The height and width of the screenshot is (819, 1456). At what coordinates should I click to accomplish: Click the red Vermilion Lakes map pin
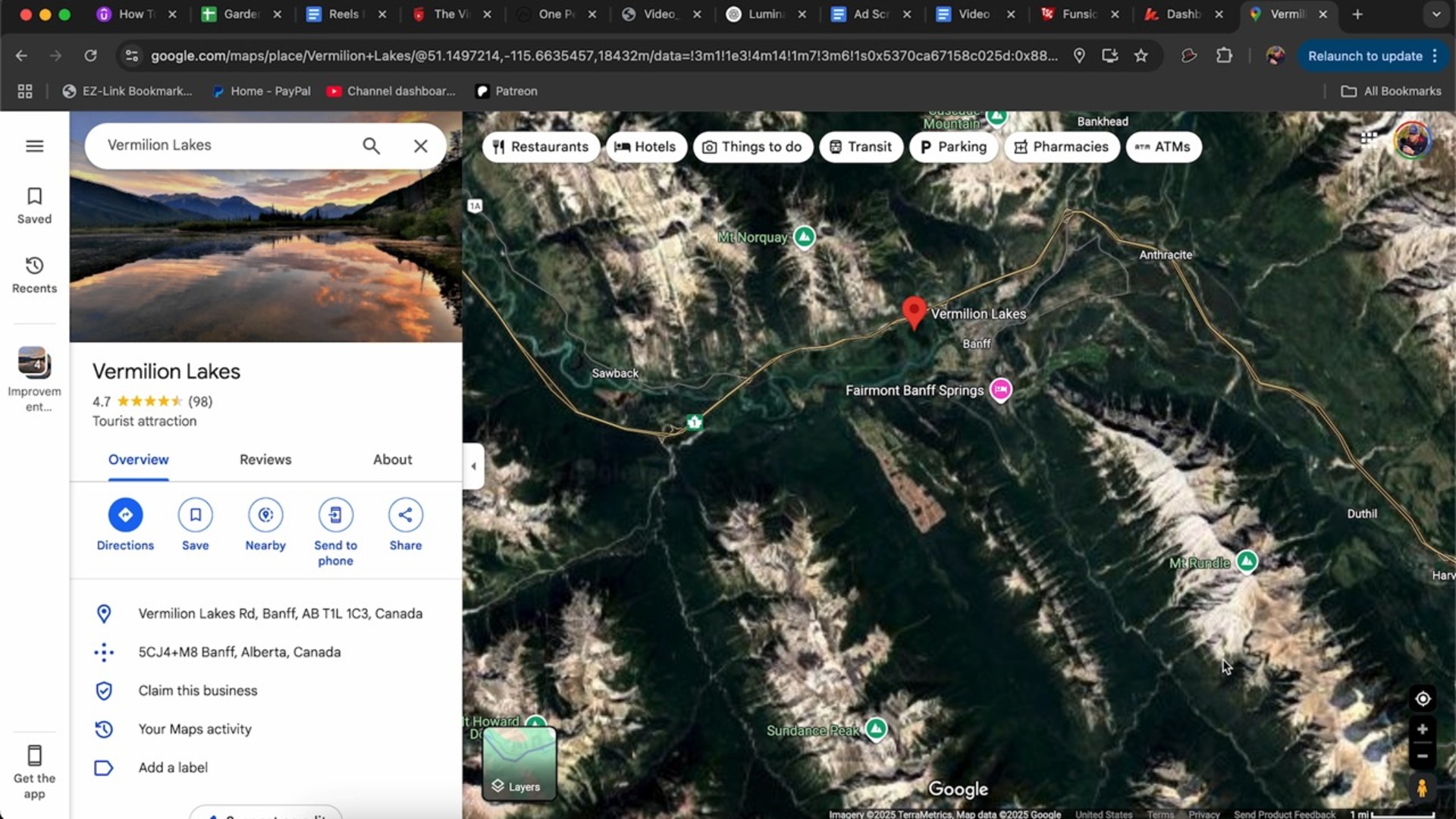(x=914, y=312)
